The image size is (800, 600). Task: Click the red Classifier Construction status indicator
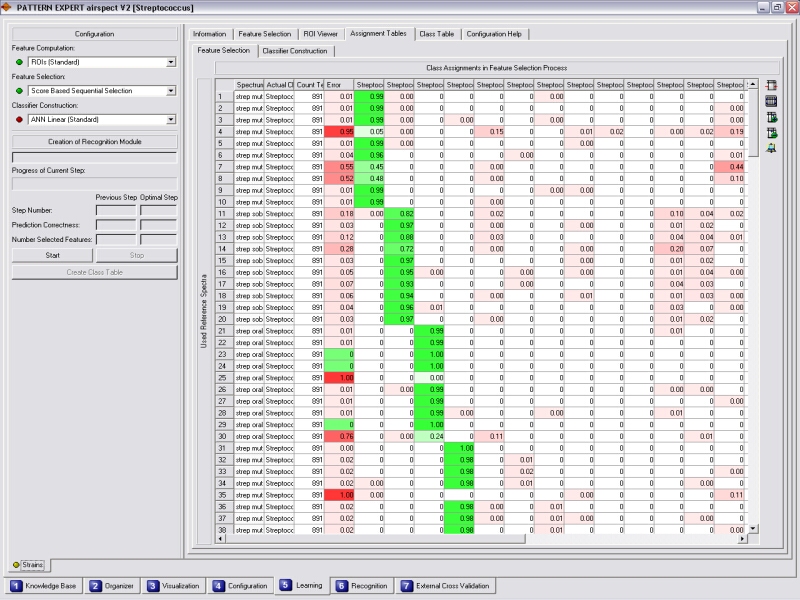pos(18,119)
